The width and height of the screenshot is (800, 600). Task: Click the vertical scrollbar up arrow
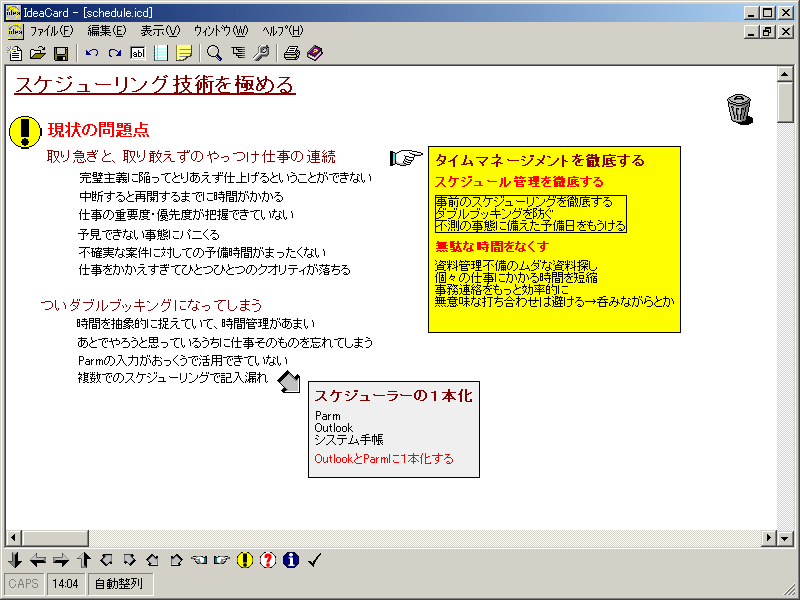(785, 74)
